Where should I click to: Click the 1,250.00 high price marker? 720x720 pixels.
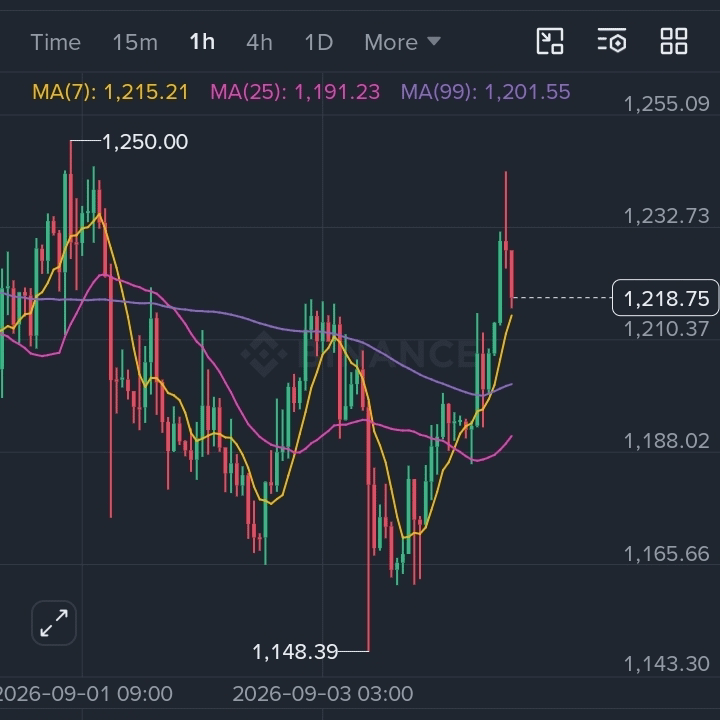145,142
